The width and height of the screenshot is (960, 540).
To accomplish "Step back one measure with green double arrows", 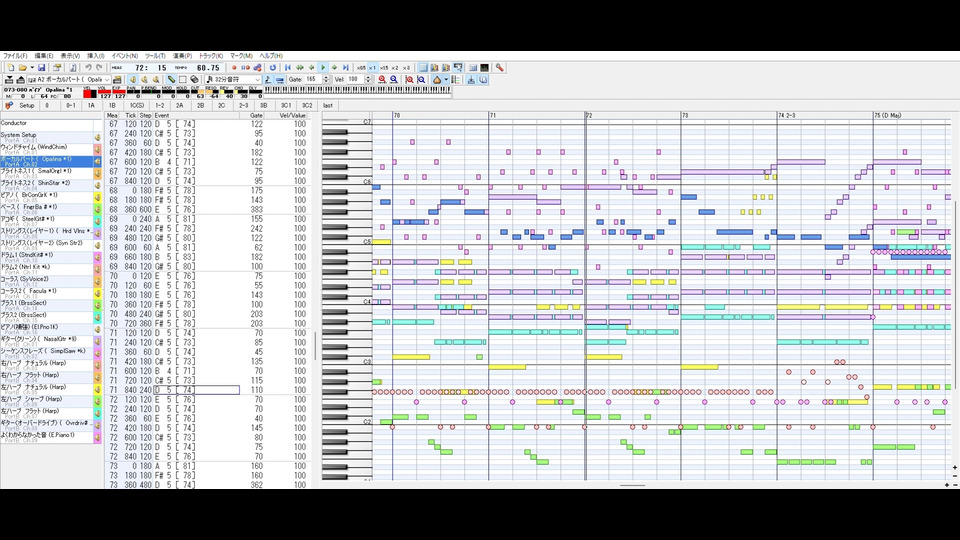I will (x=300, y=68).
